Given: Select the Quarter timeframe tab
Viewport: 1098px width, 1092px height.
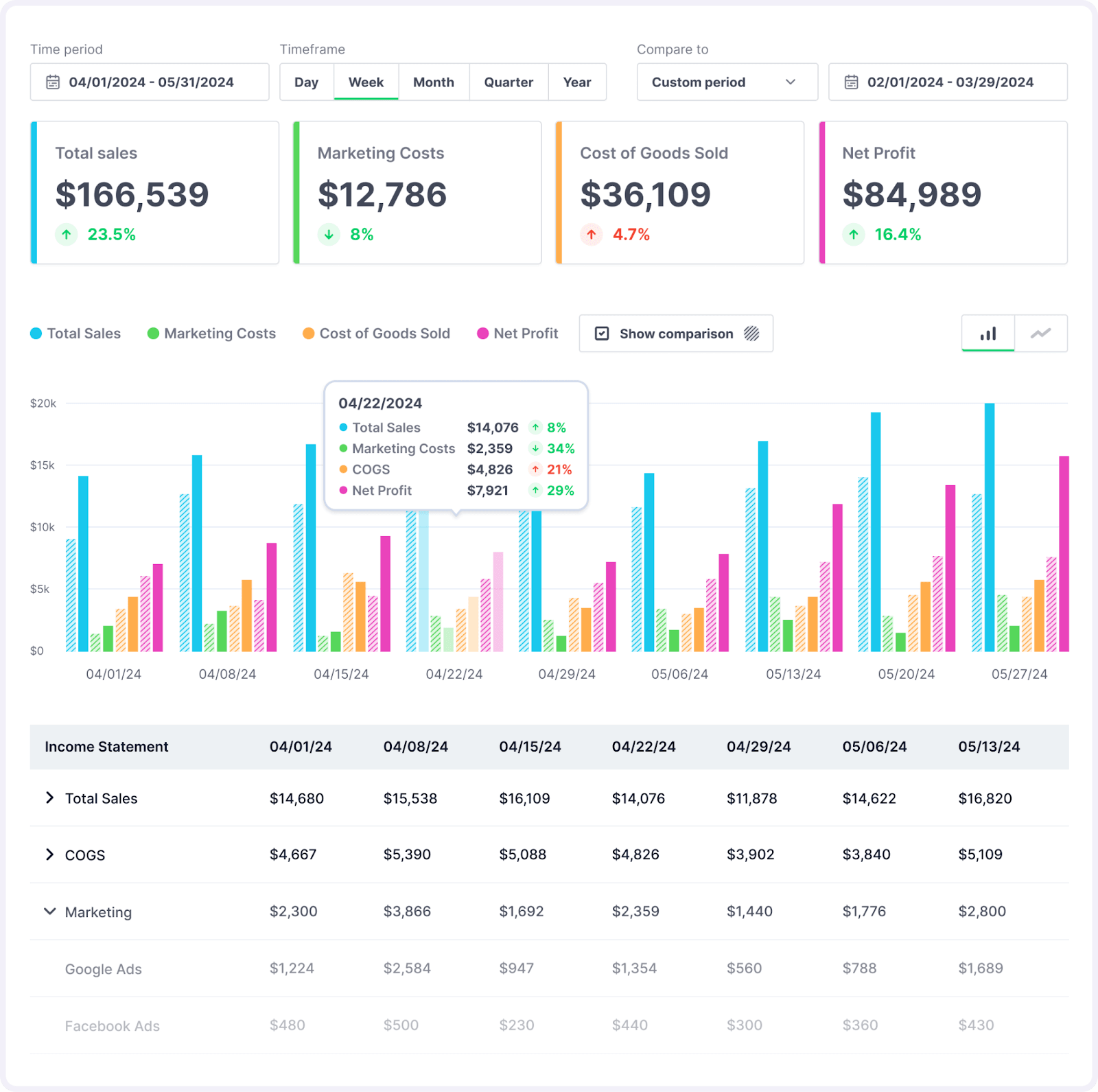Looking at the screenshot, I should pos(509,82).
